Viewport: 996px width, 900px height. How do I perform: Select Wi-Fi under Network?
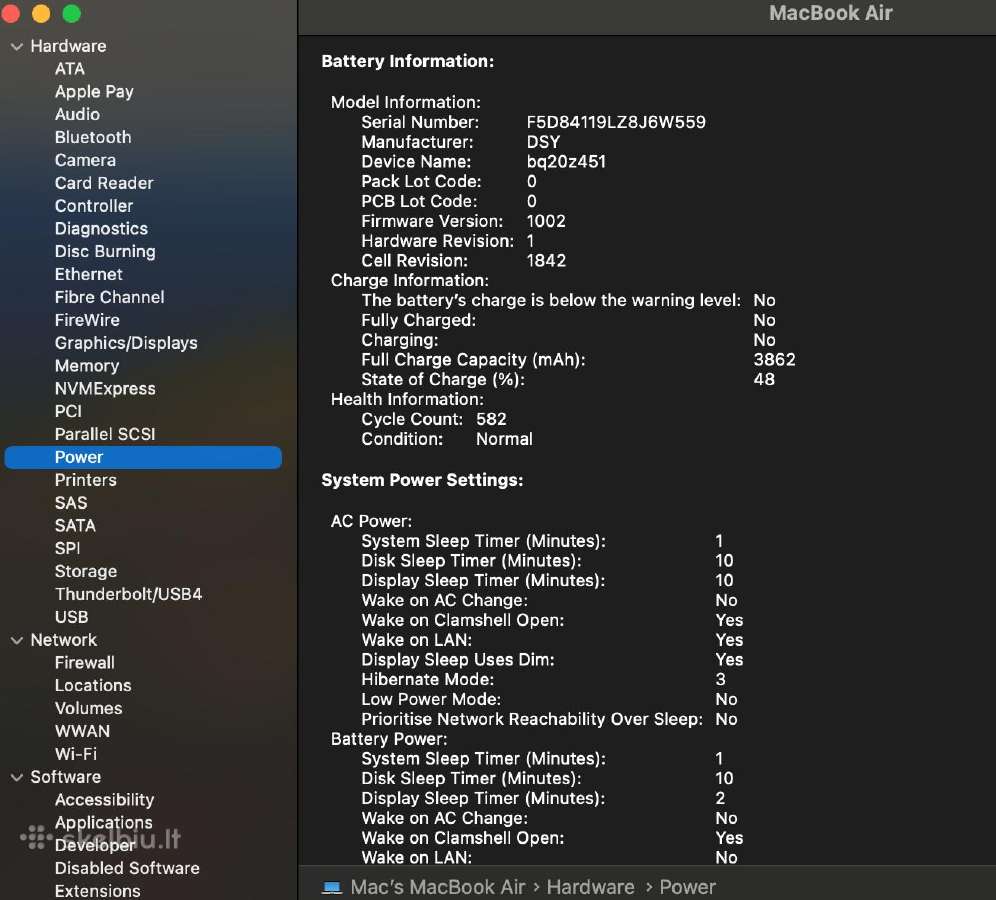click(76, 755)
